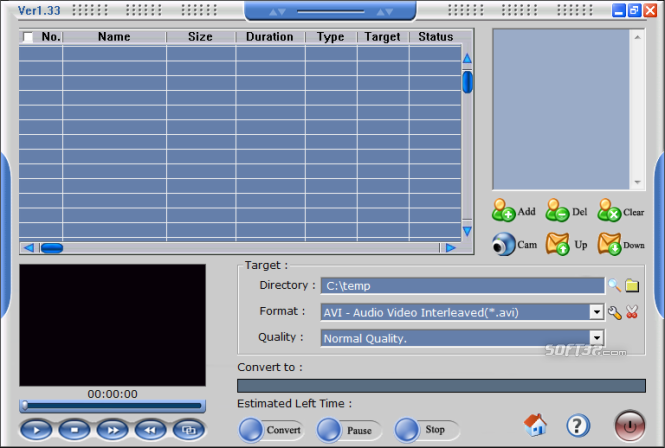Move selected file Down in list
The image size is (665, 448).
609,244
